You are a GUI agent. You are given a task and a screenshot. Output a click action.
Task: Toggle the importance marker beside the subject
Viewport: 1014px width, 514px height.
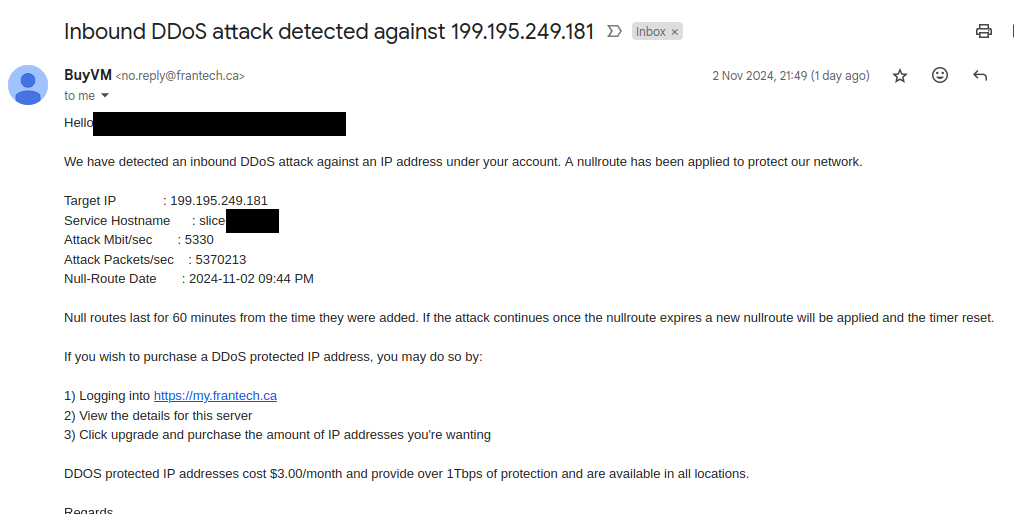(x=614, y=31)
